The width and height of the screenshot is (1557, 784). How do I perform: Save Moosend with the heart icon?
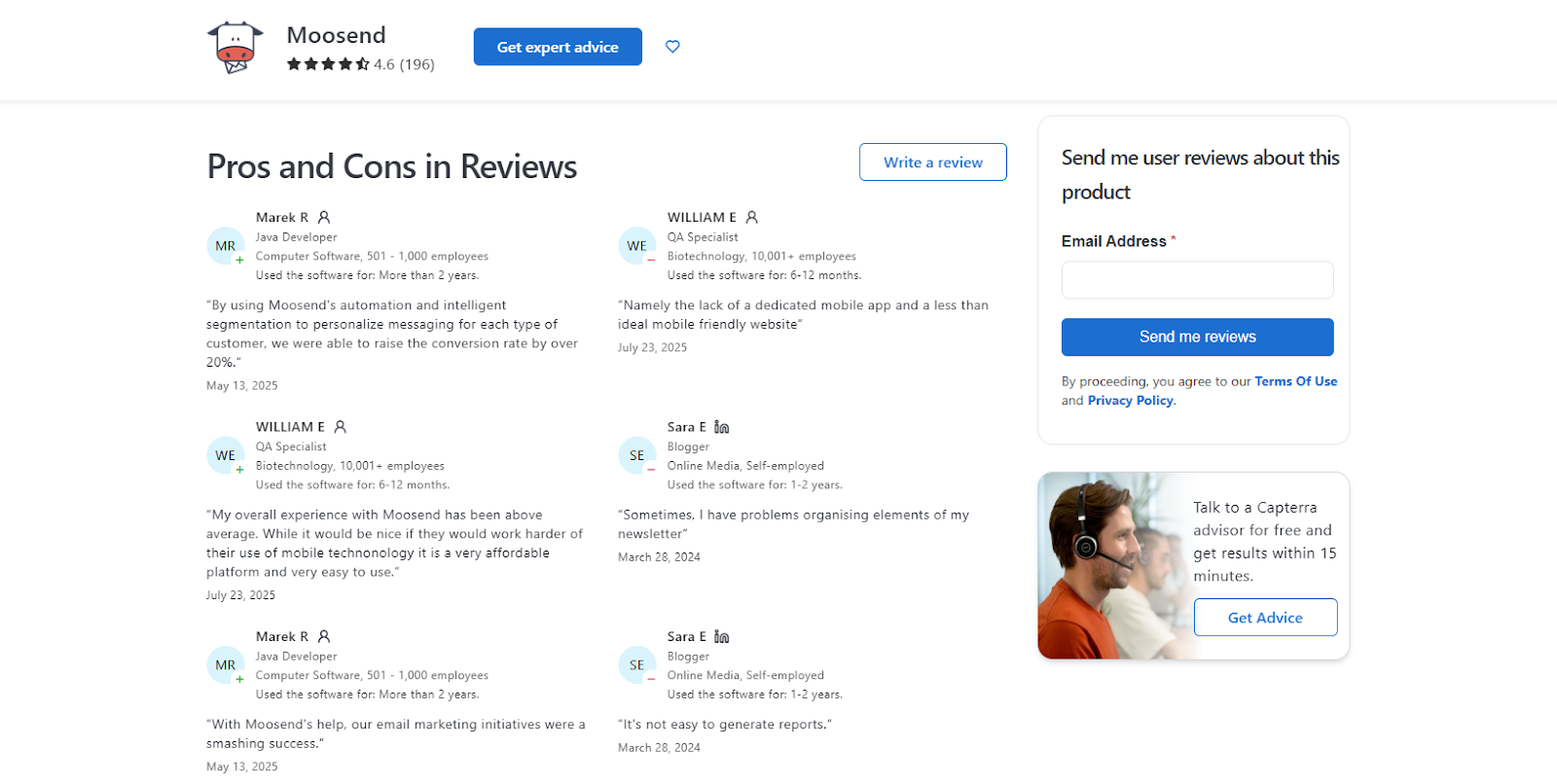[x=672, y=47]
